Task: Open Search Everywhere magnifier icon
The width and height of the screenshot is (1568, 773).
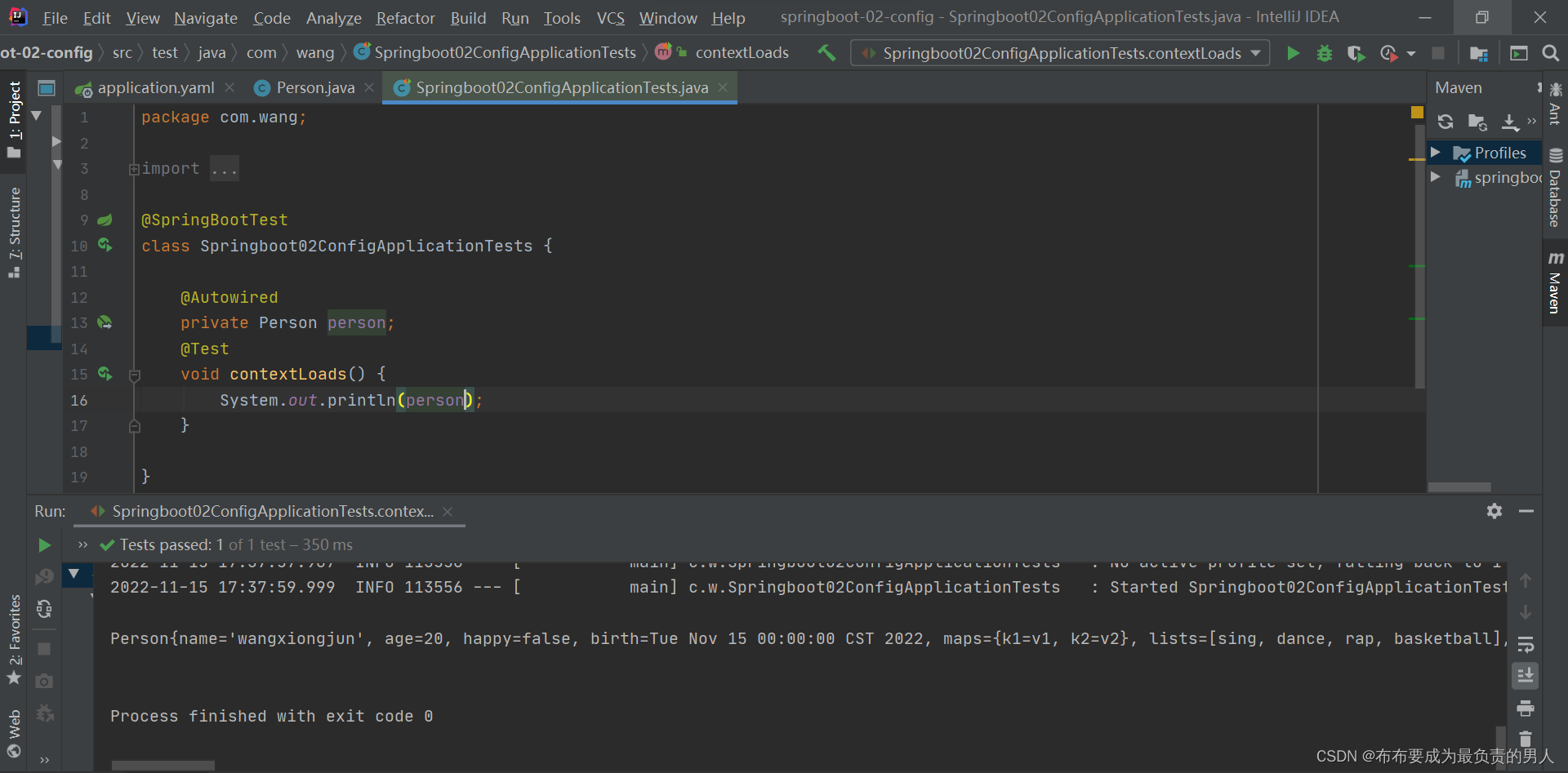Action: coord(1550,53)
